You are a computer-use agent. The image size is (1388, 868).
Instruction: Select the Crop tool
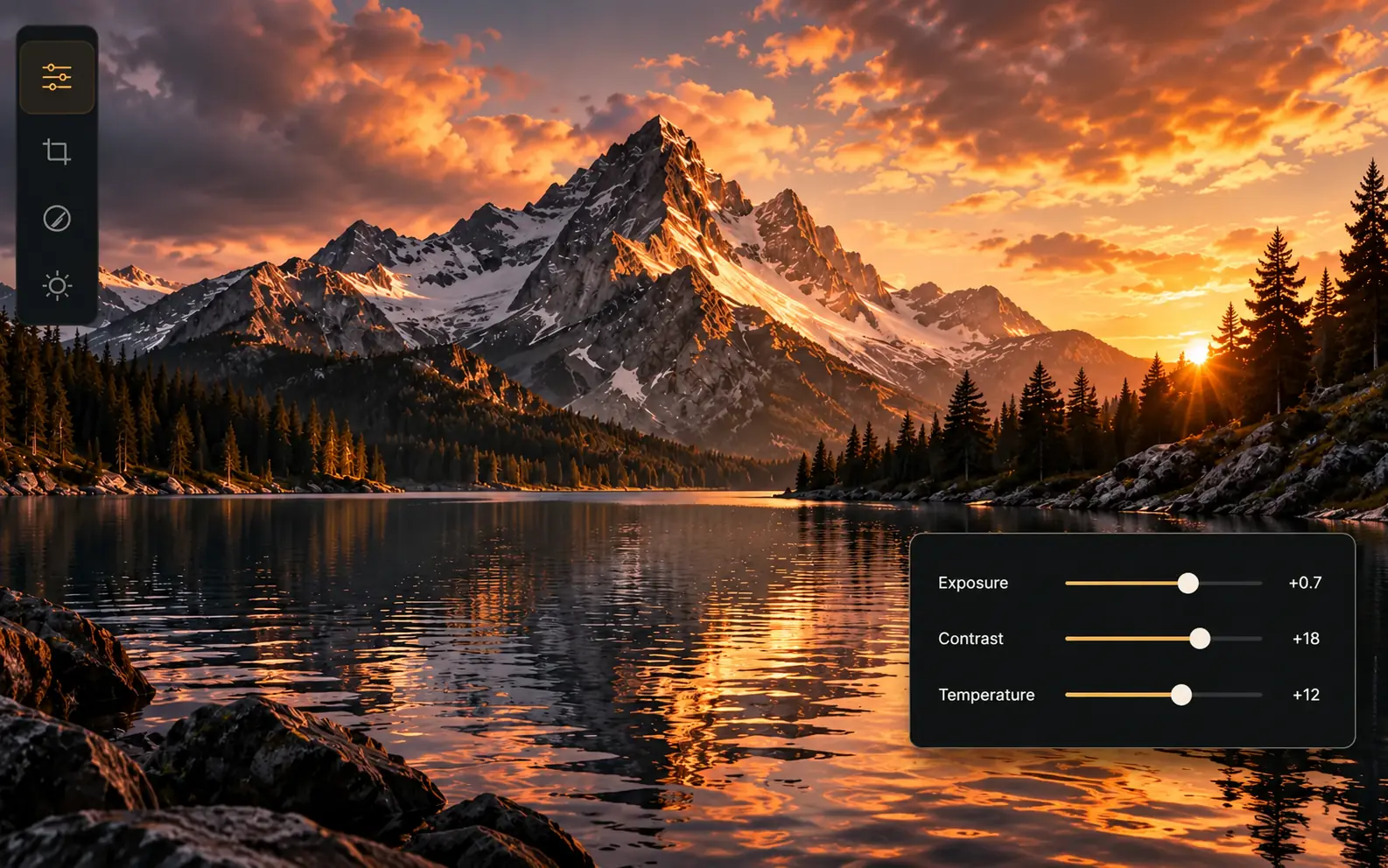(x=57, y=151)
